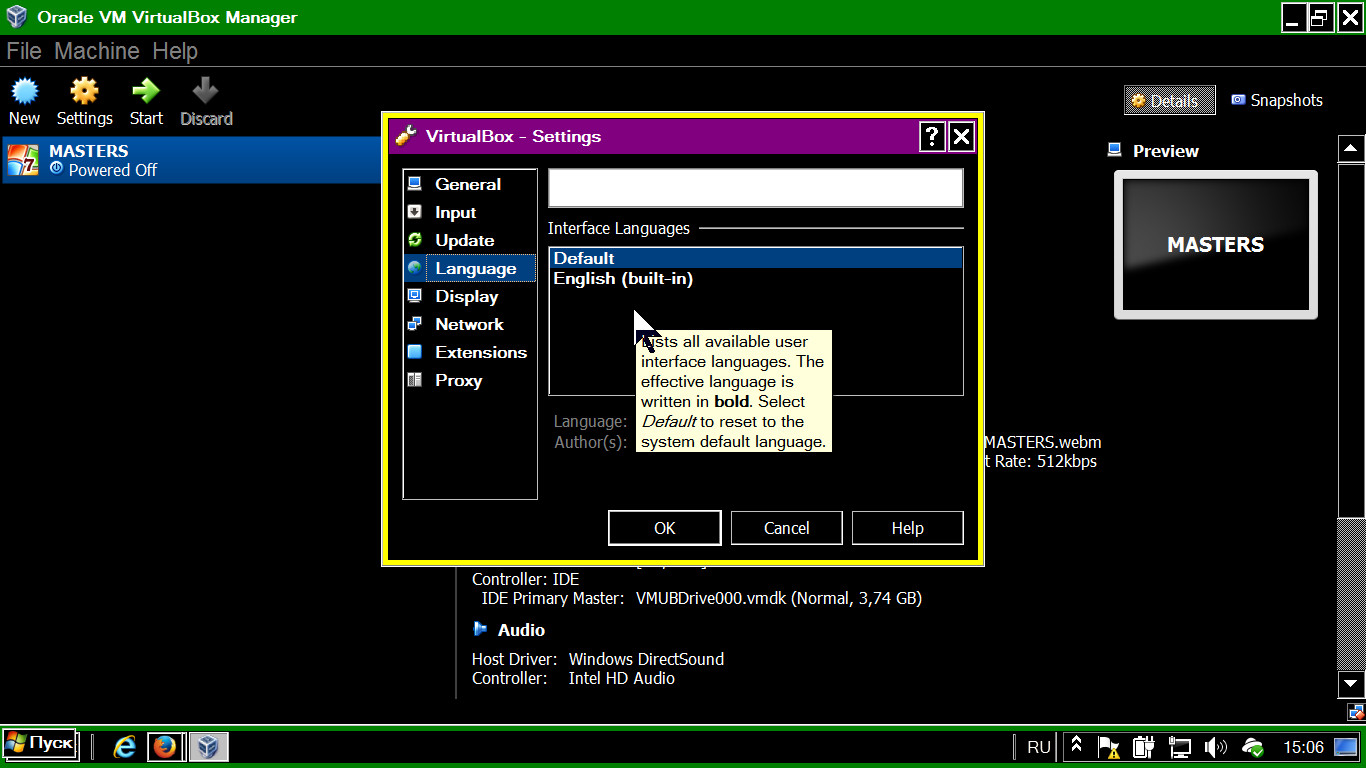Open the Network settings category
Image resolution: width=1366 pixels, height=768 pixels.
coord(469,324)
